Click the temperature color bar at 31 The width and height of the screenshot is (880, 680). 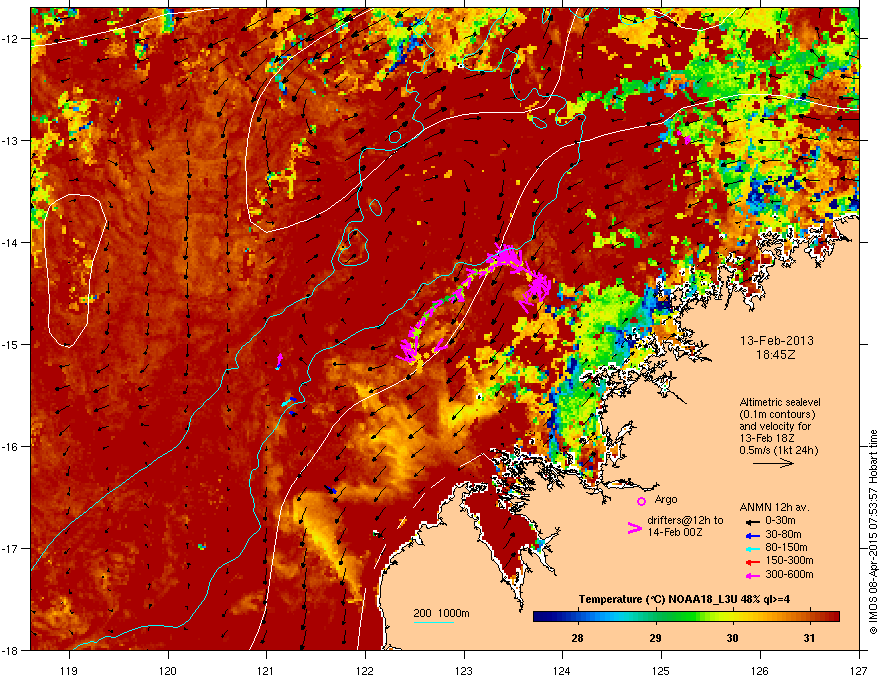pyautogui.click(x=809, y=617)
